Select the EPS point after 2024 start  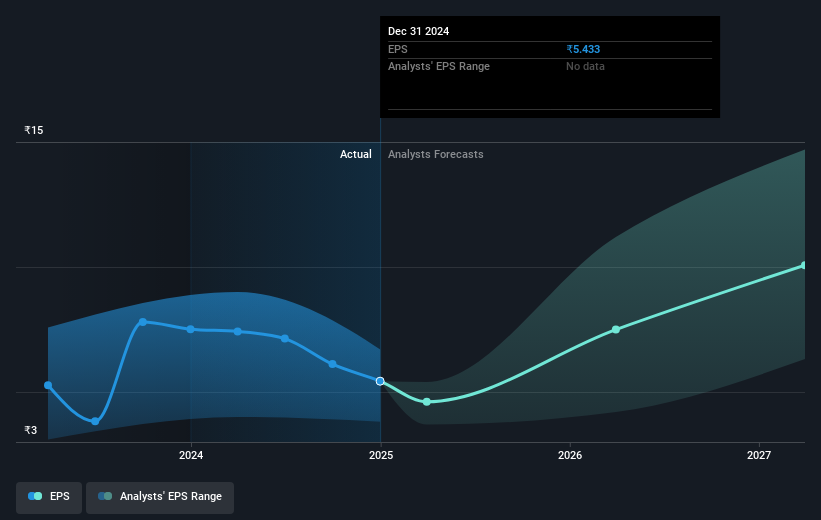[238, 331]
